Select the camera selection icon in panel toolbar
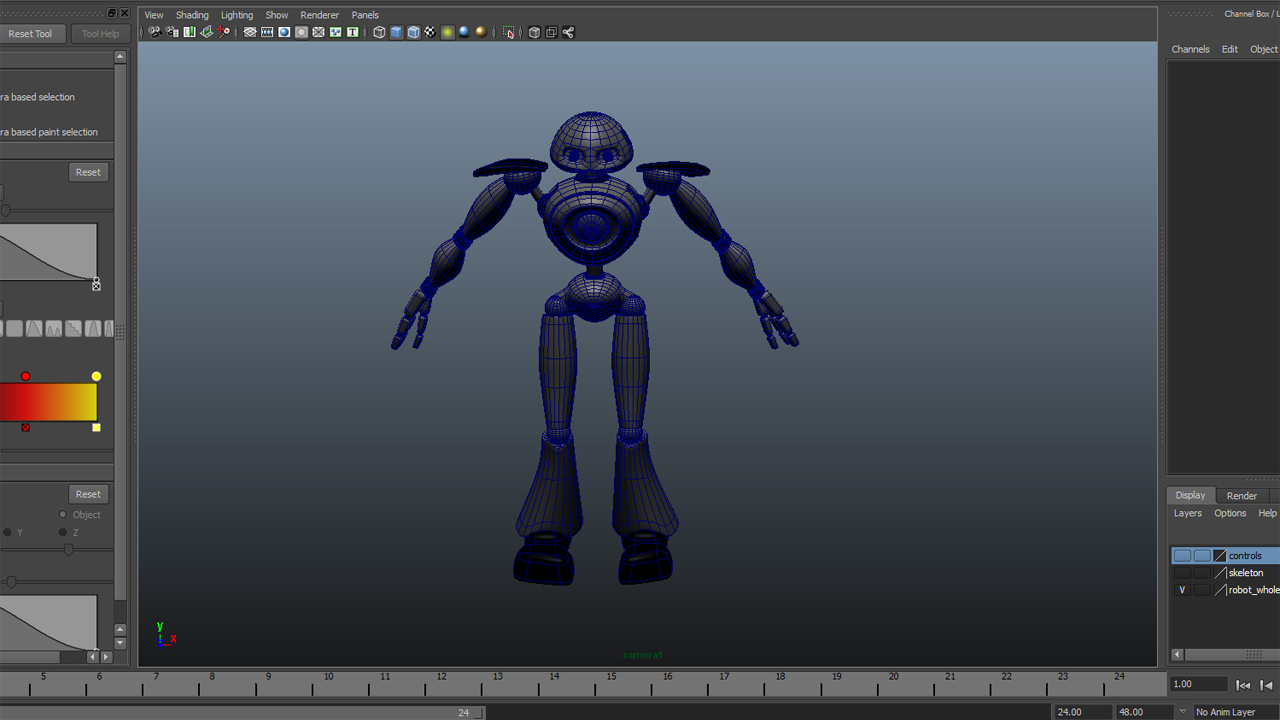This screenshot has height=720, width=1280. [x=153, y=32]
